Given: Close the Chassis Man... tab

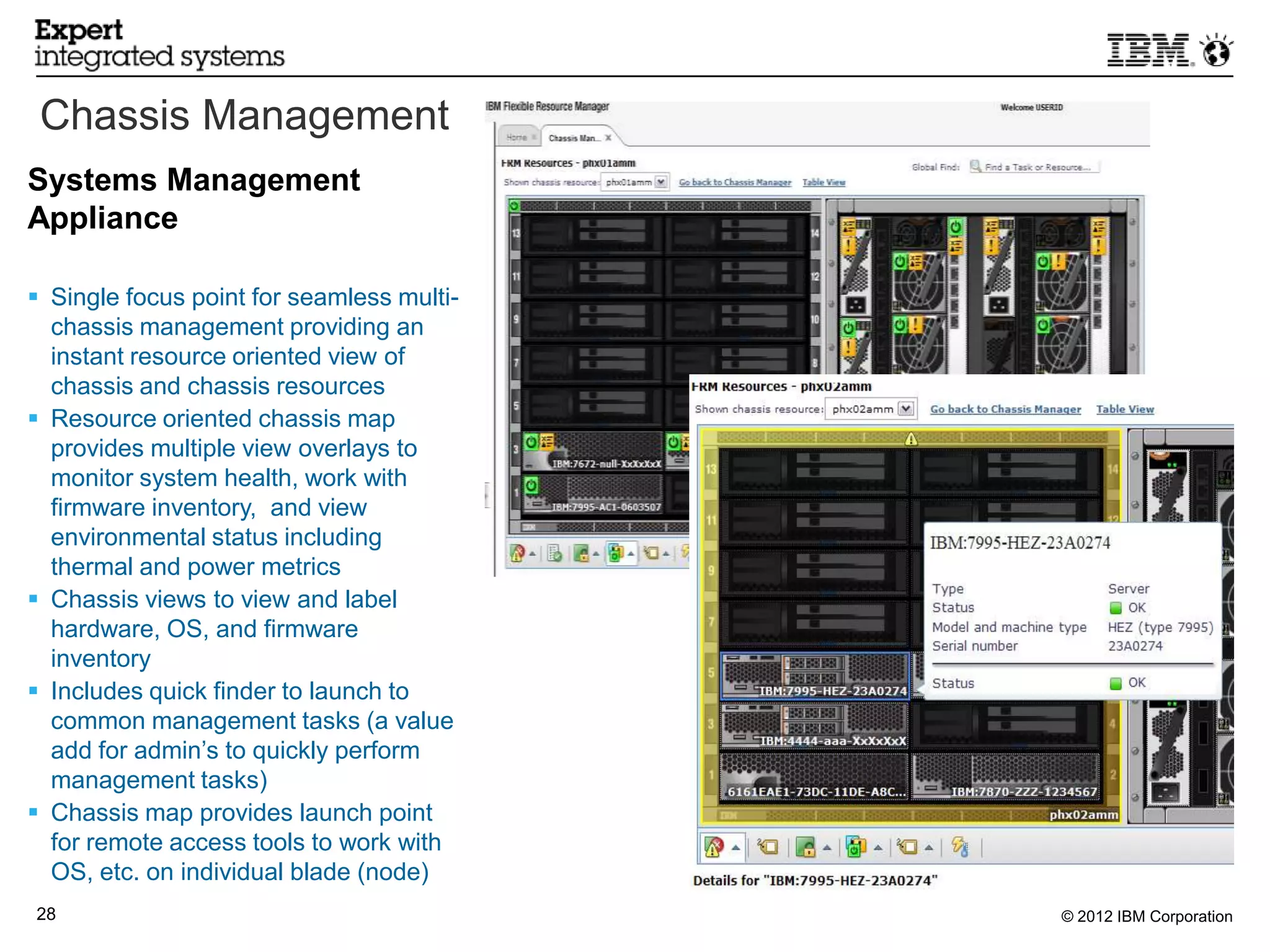Looking at the screenshot, I should pos(608,138).
